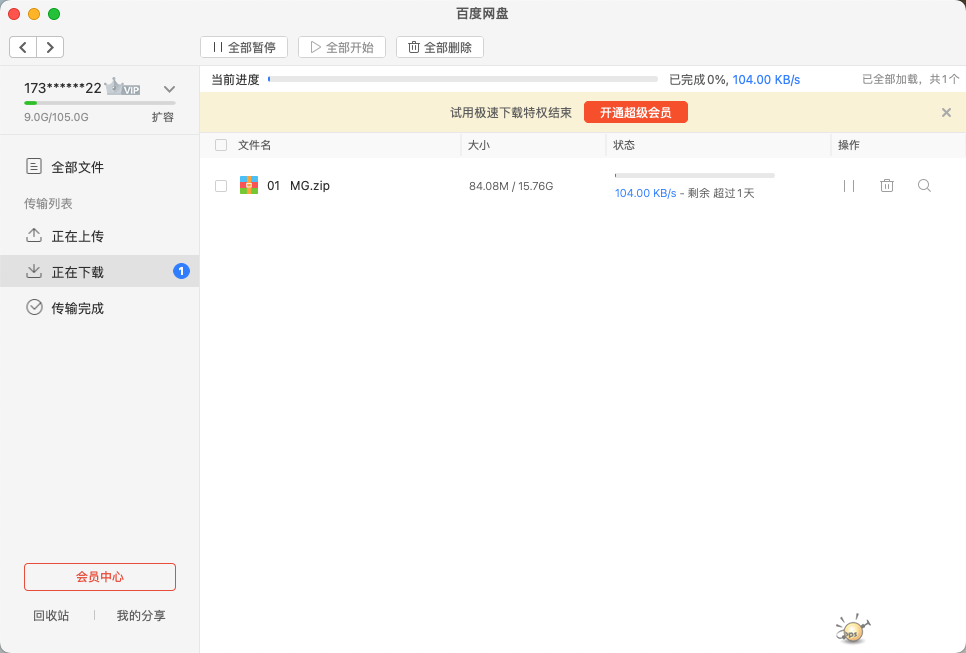Click the 操作 column header

[848, 145]
